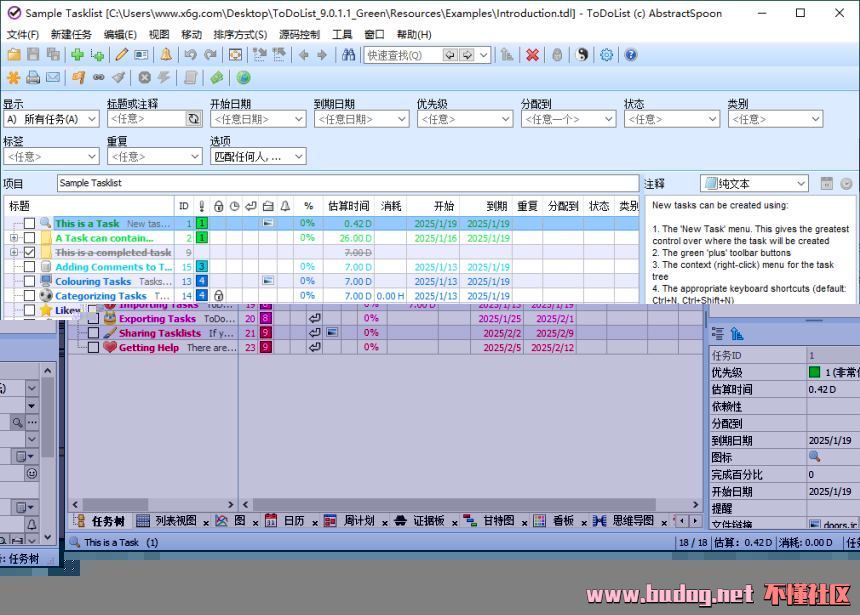Click the 估算时间 column header
The height and width of the screenshot is (615, 860).
coord(348,206)
